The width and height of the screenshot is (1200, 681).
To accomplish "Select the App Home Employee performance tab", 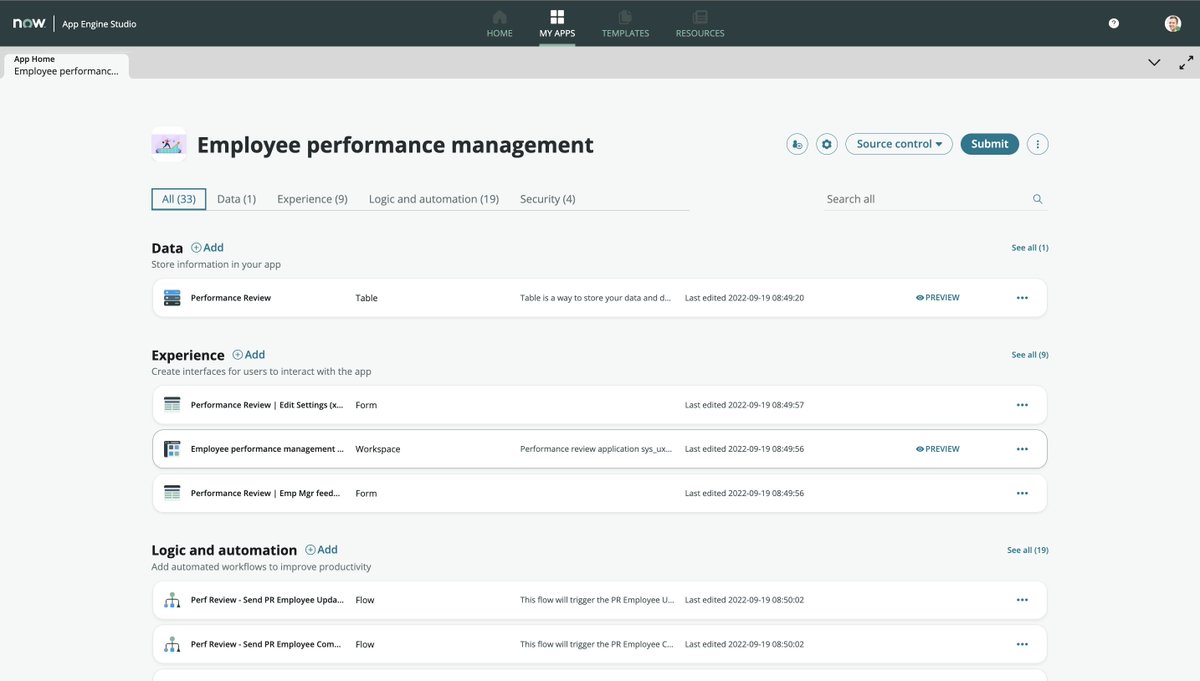I will (66, 65).
